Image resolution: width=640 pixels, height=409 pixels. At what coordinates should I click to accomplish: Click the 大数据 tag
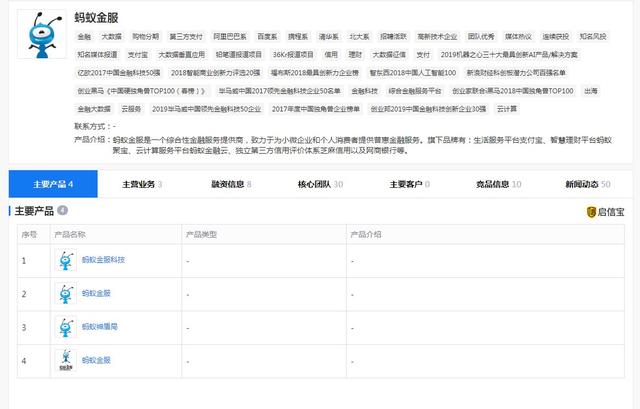tap(111, 37)
